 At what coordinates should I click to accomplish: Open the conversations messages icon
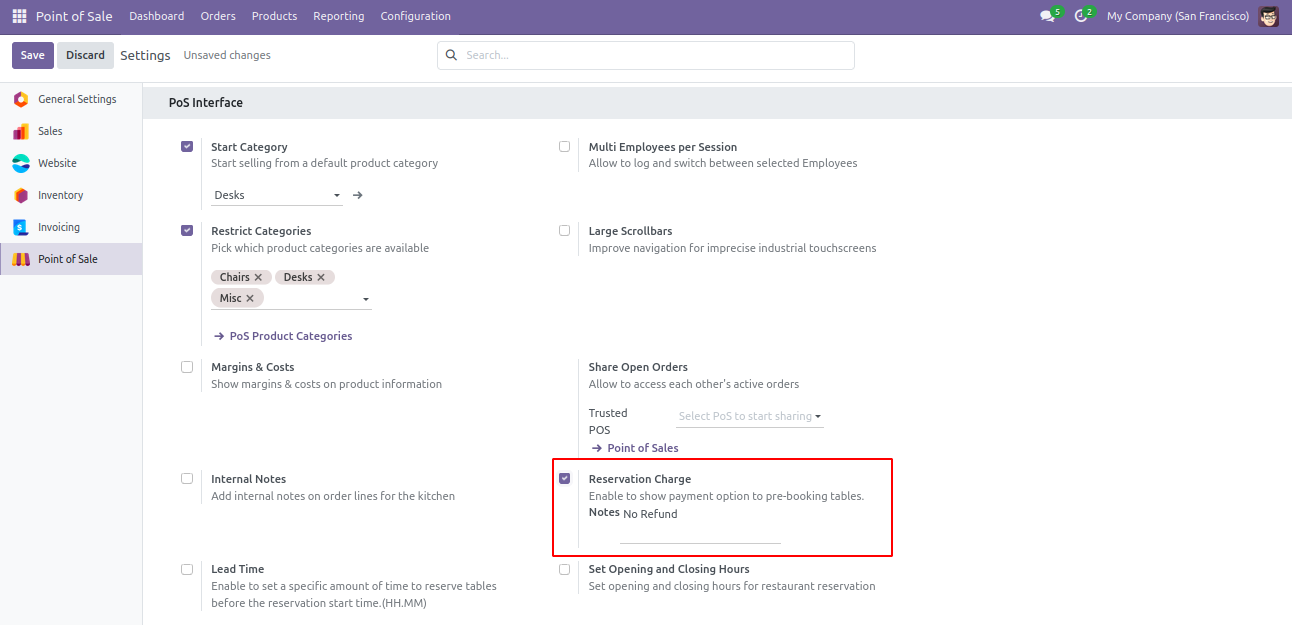(1046, 17)
